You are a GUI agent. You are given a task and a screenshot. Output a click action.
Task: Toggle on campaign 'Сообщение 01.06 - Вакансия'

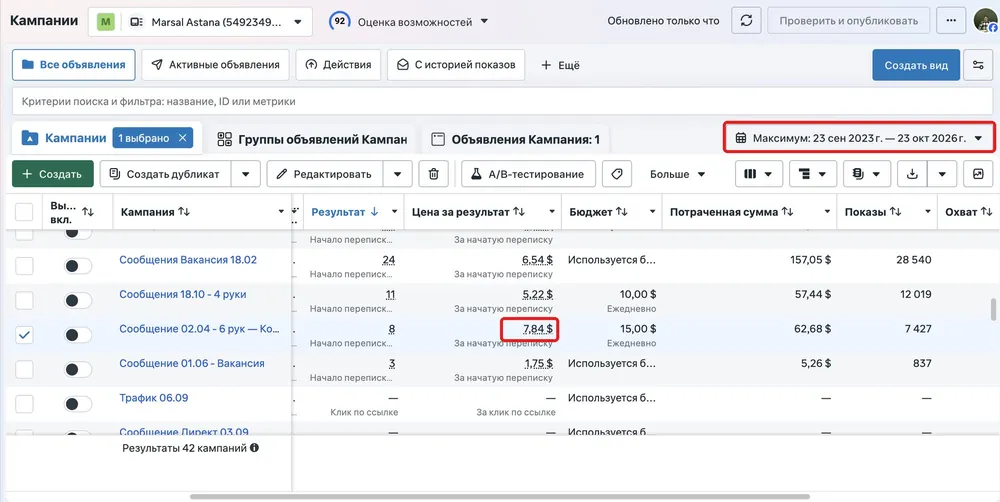(78, 369)
